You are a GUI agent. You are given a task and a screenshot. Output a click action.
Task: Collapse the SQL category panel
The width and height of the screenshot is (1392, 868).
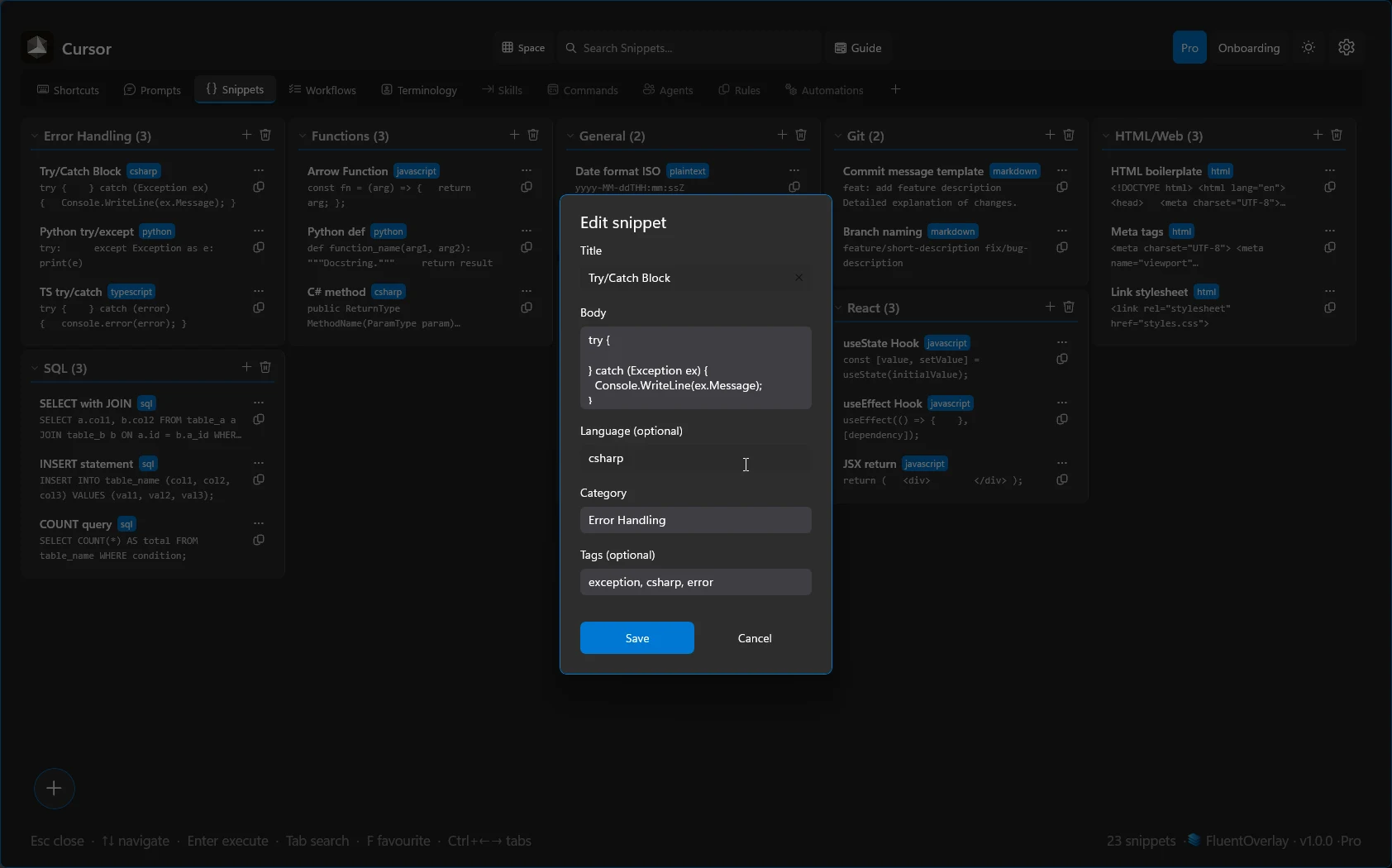[35, 368]
